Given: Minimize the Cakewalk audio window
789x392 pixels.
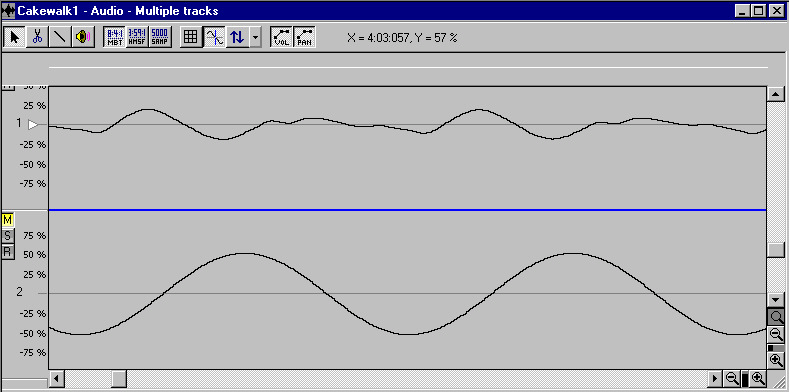Looking at the screenshot, I should coord(743,11).
